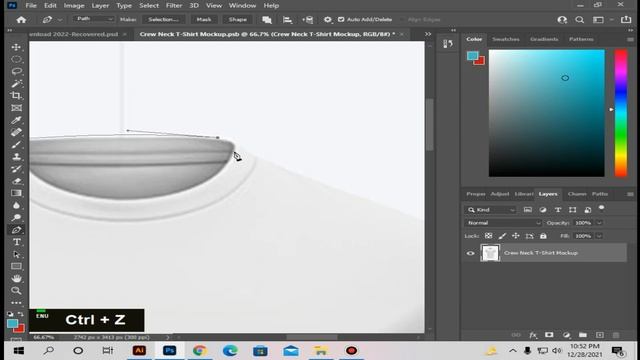The width and height of the screenshot is (640, 360).
Task: Pick color in the color field
Action: point(547,113)
